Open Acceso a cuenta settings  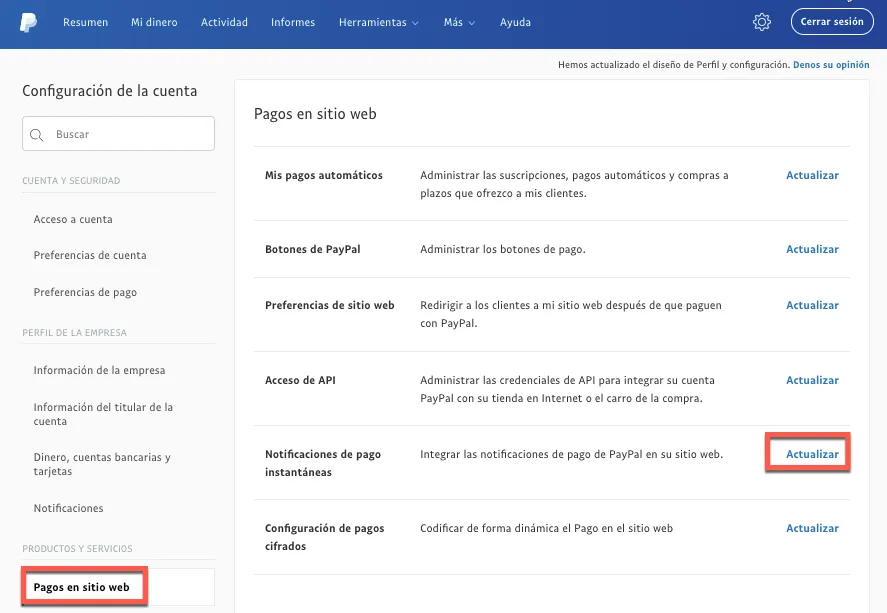[73, 219]
